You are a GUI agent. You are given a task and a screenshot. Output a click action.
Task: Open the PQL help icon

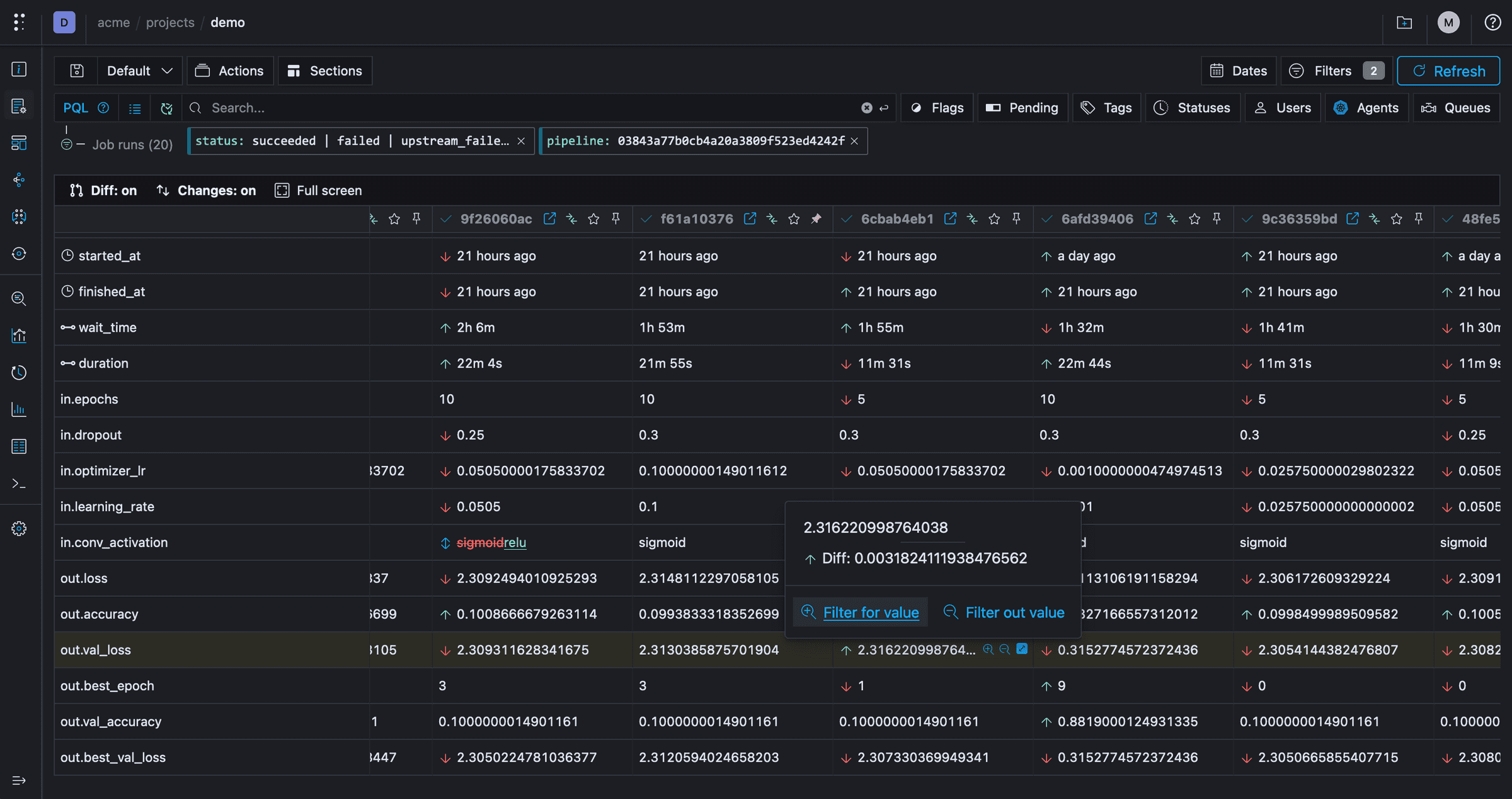click(103, 108)
